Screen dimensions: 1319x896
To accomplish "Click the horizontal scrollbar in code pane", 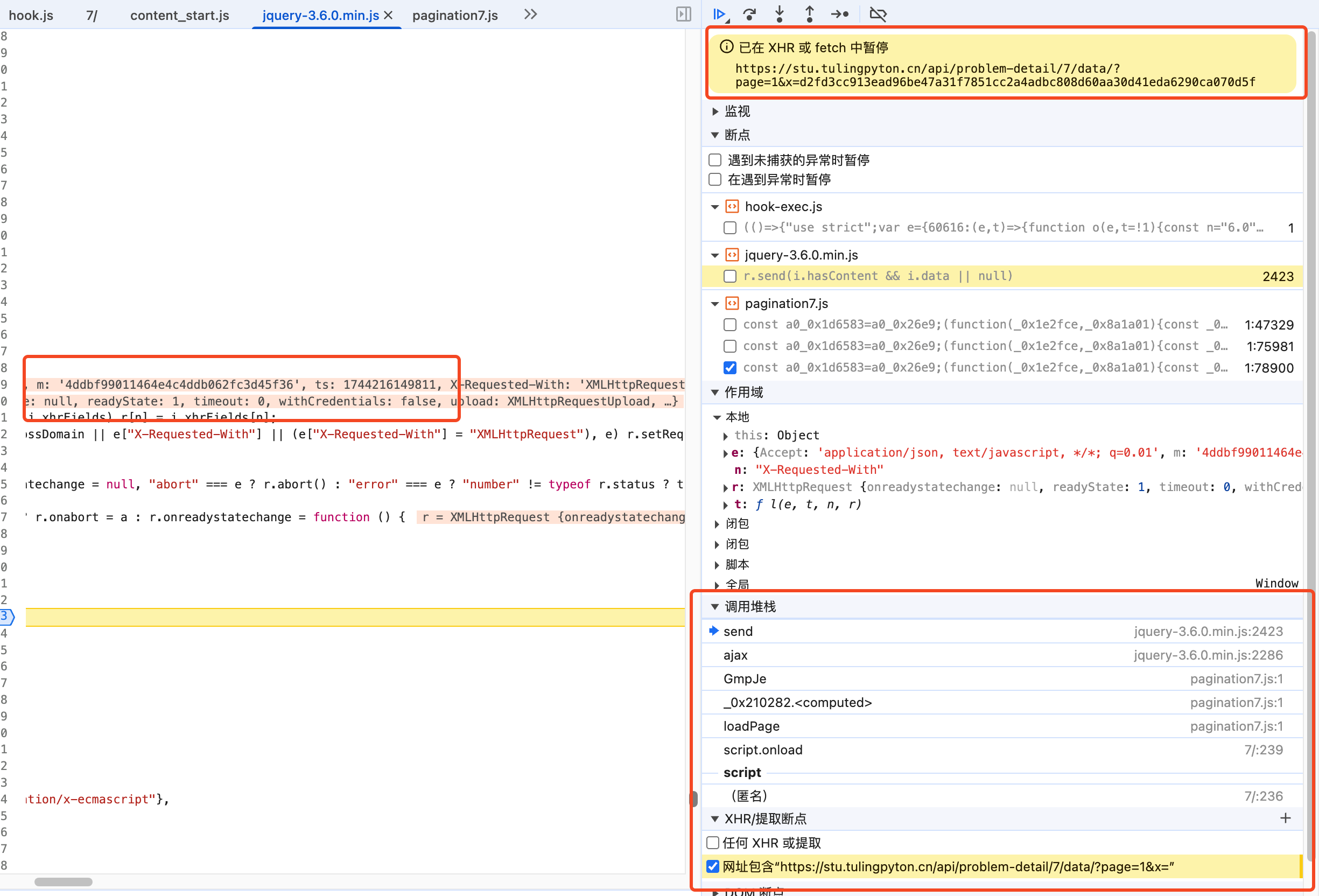I will point(63,881).
